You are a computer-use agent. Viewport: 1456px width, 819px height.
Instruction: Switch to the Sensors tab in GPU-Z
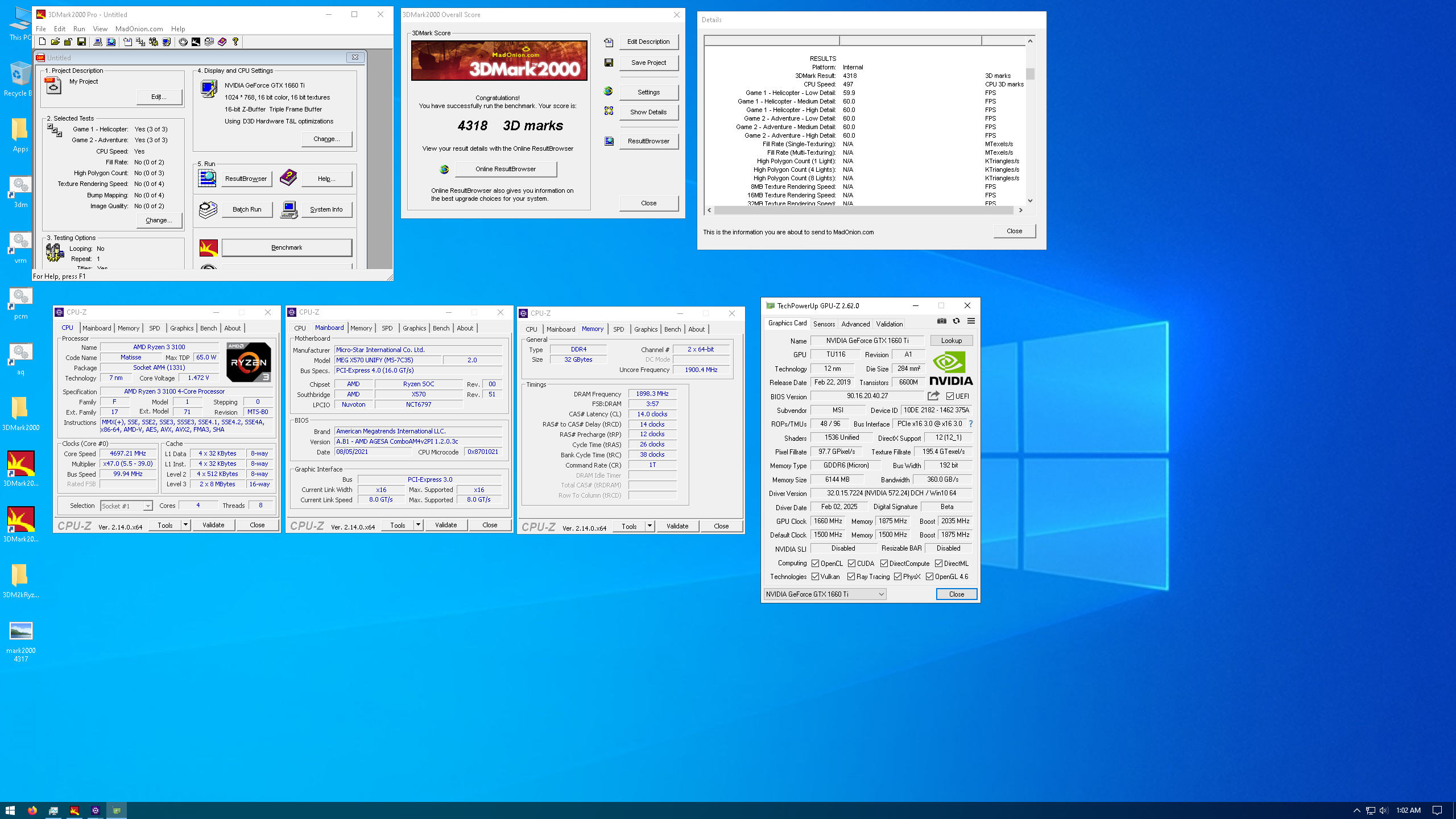(x=824, y=324)
